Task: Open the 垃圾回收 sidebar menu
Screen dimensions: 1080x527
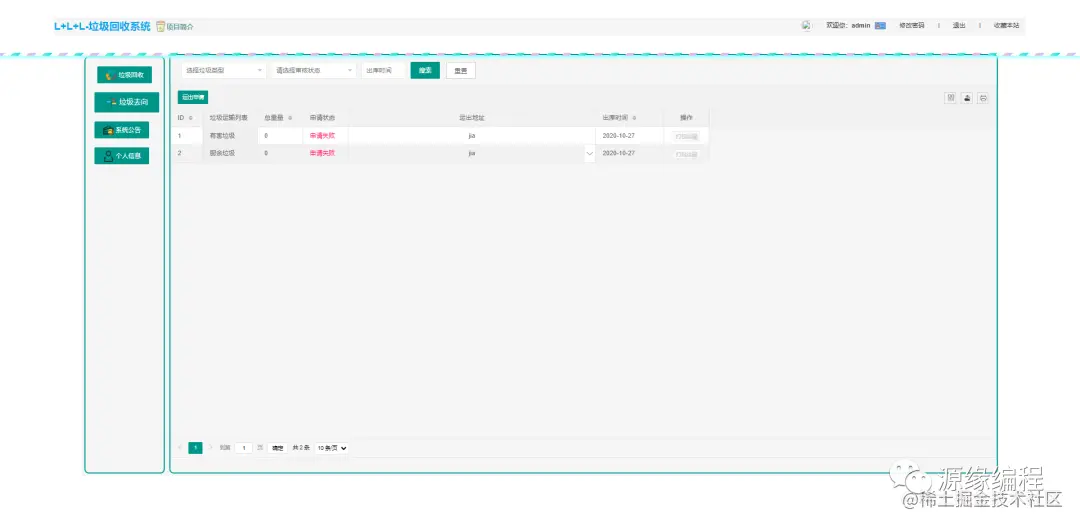Action: click(x=125, y=75)
